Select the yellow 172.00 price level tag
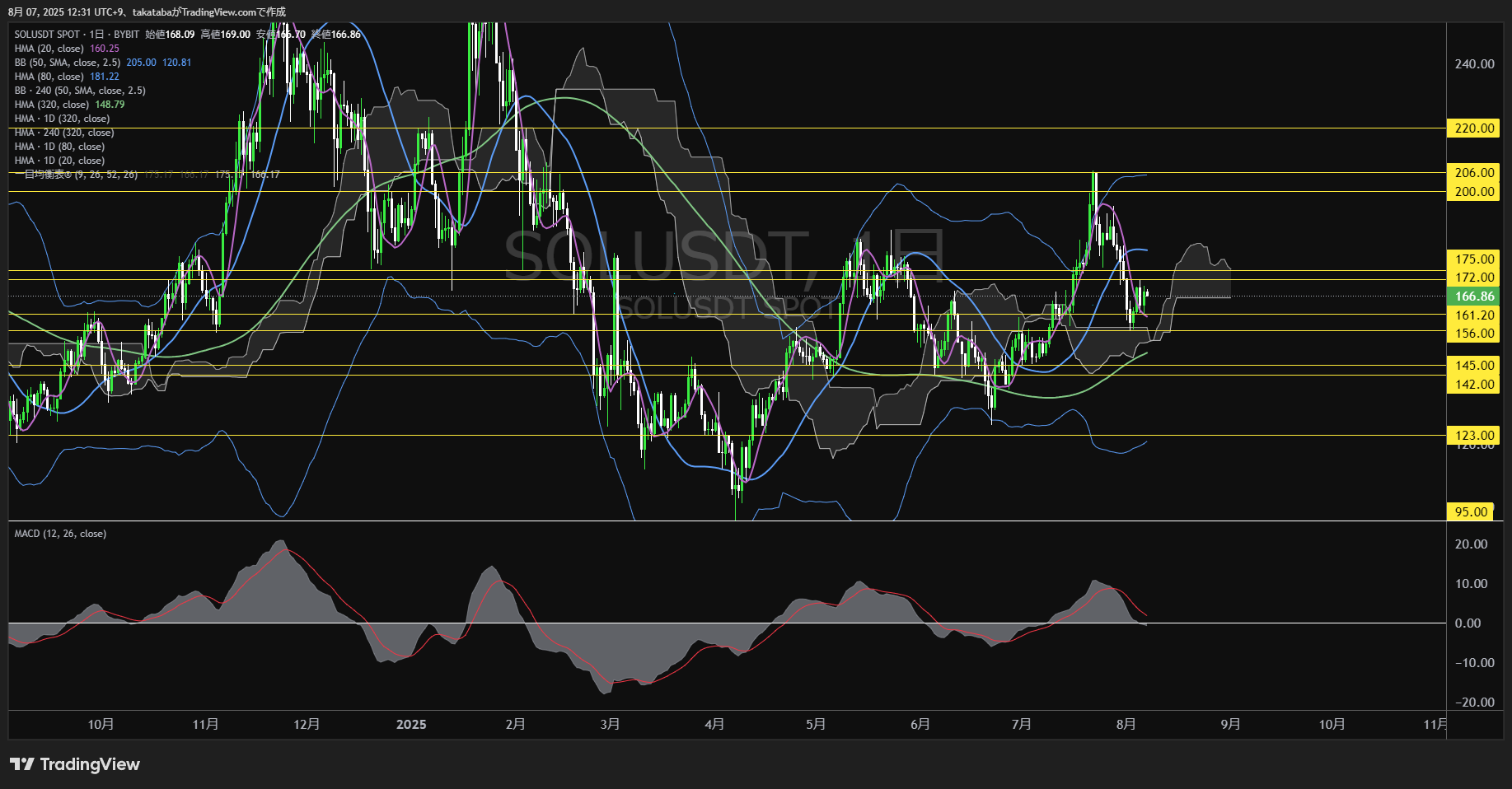Screen dimensions: 1512x789 coord(1473,278)
